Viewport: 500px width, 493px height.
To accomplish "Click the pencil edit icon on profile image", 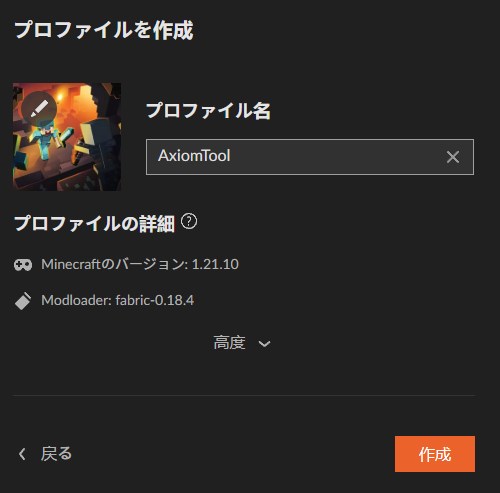I will [39, 109].
